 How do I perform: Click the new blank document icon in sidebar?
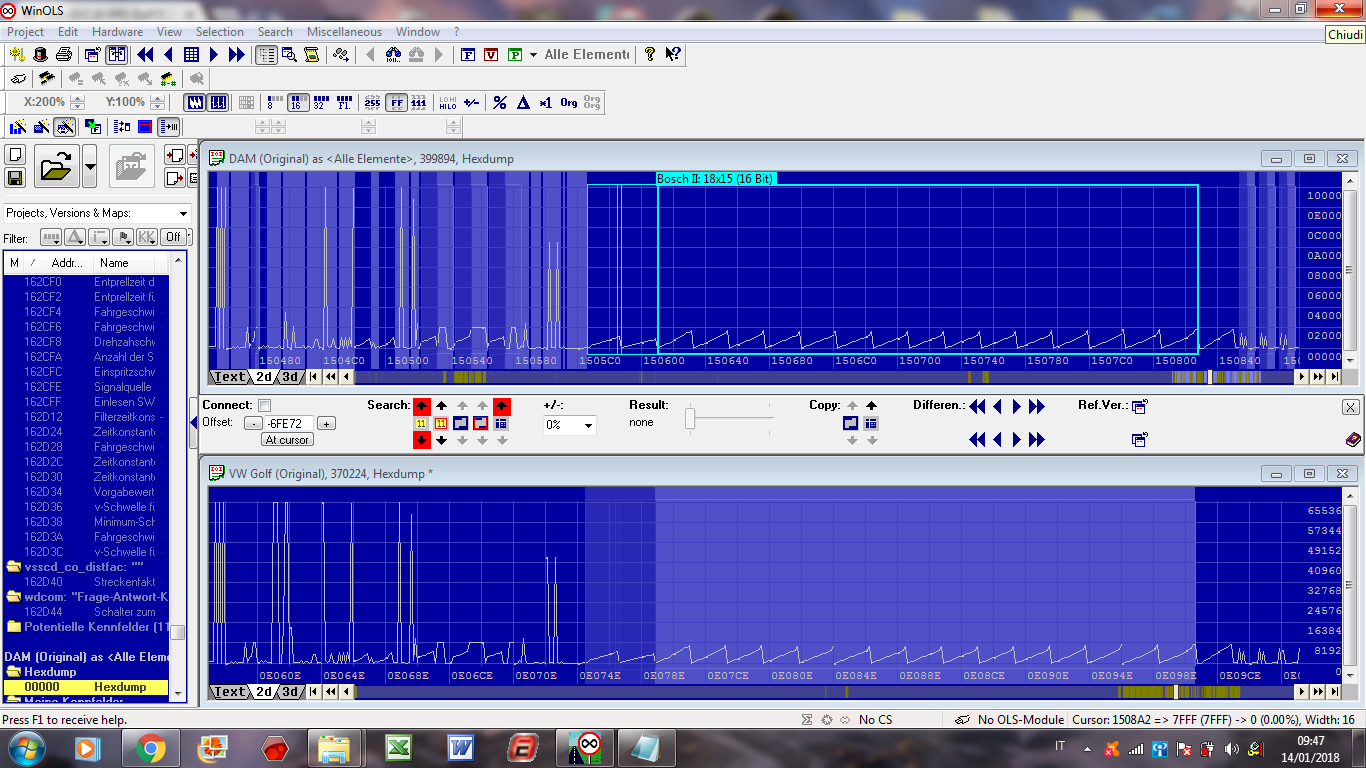[15, 154]
